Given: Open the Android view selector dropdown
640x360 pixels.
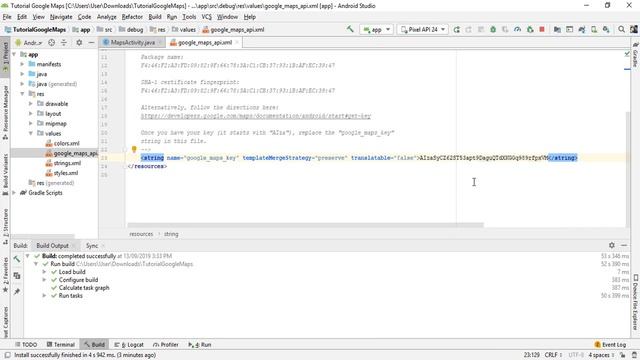Looking at the screenshot, I should (x=29, y=42).
